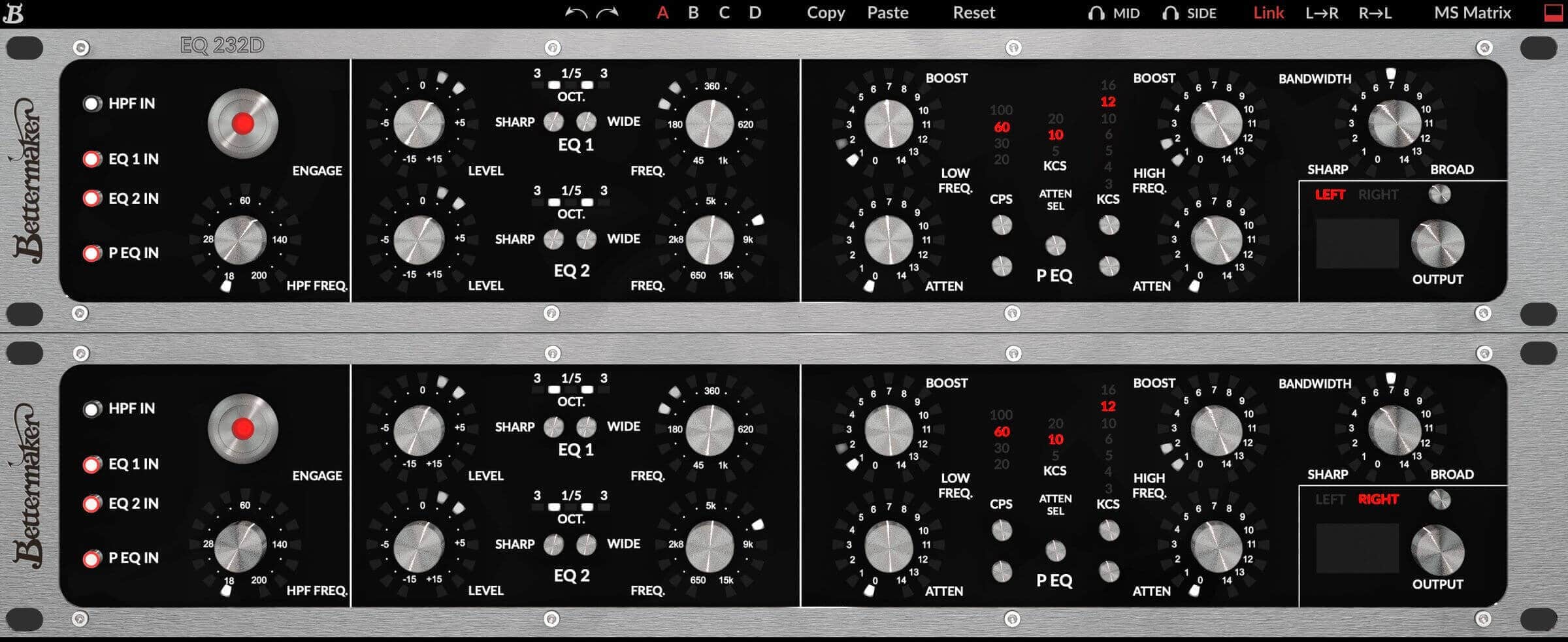Image resolution: width=1568 pixels, height=642 pixels.
Task: Select preset slot A
Action: tap(662, 13)
